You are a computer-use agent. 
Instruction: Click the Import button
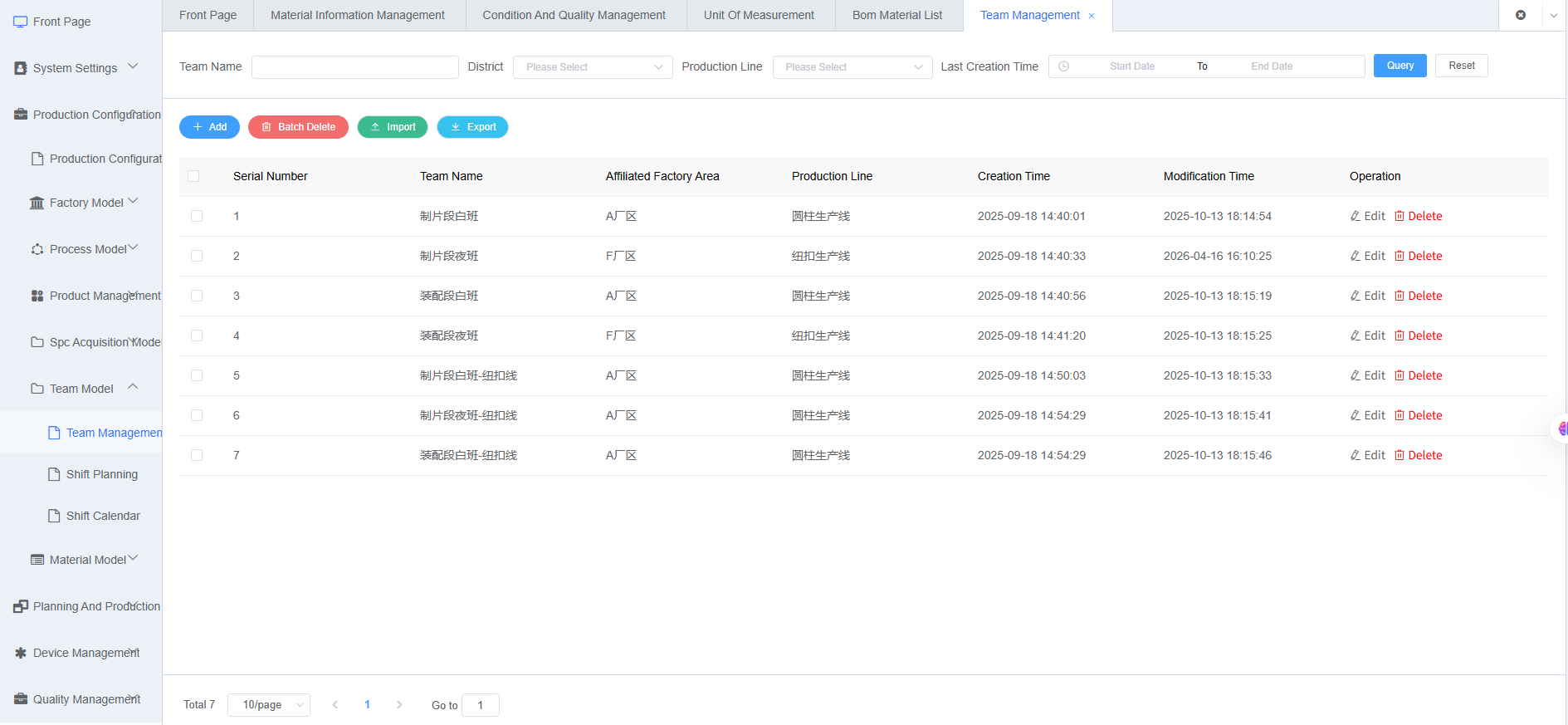(x=393, y=127)
